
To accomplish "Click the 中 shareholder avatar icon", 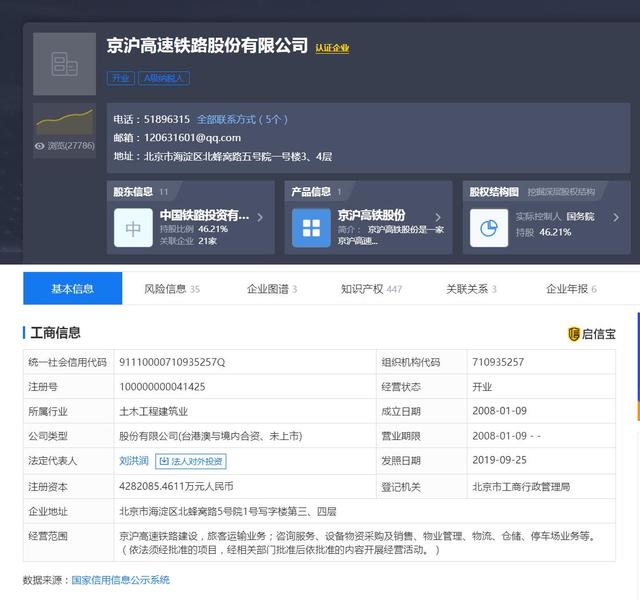I will tap(133, 228).
